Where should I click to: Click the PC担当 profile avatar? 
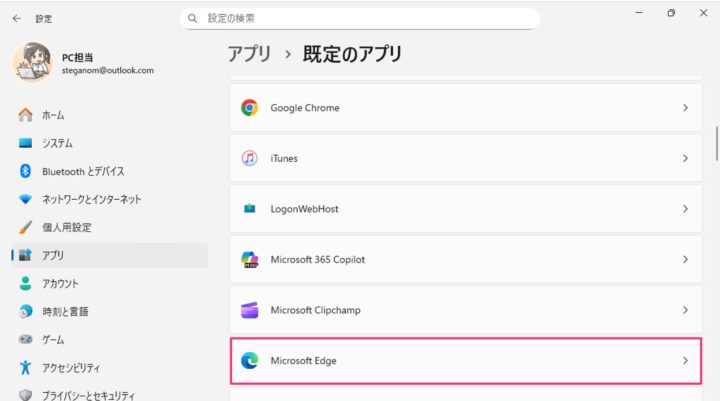pyautogui.click(x=32, y=62)
